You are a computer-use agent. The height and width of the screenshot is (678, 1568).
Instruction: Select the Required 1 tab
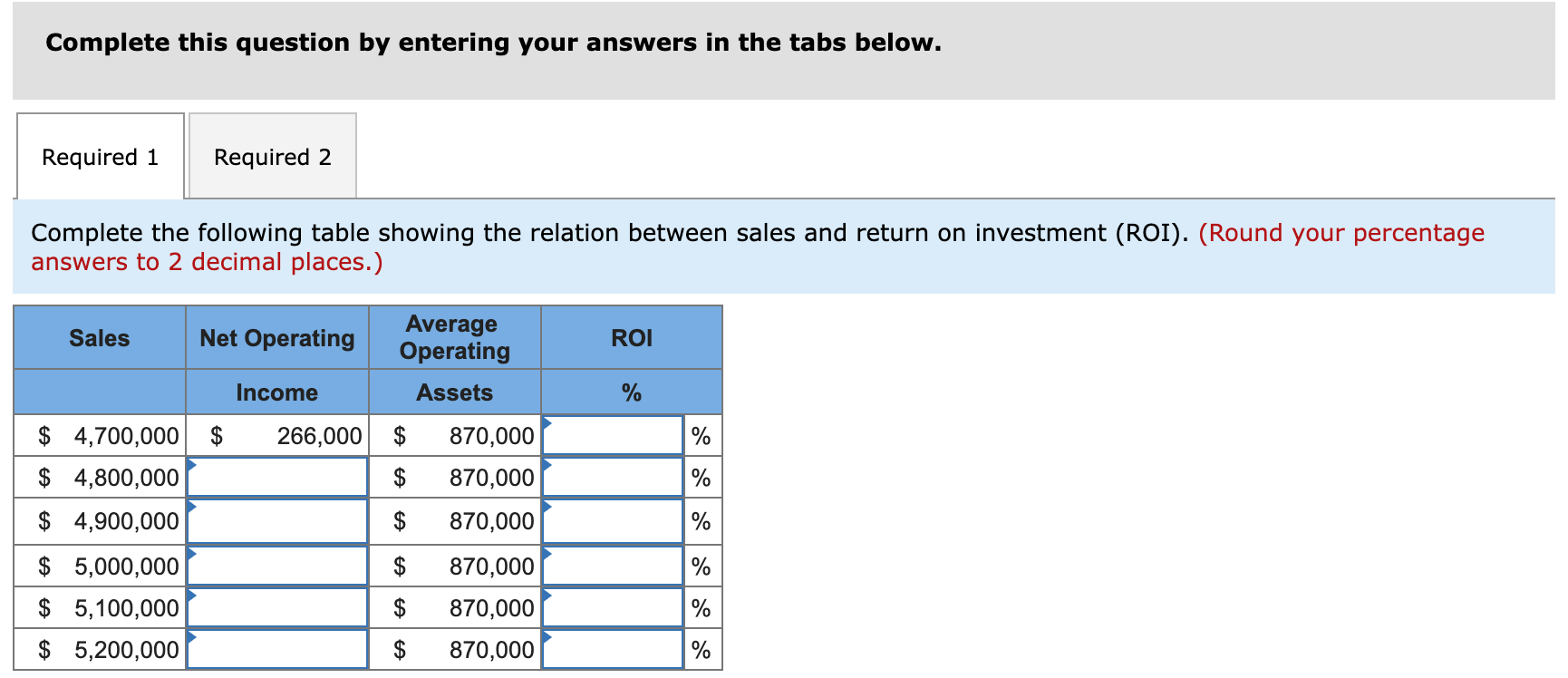pyautogui.click(x=100, y=157)
